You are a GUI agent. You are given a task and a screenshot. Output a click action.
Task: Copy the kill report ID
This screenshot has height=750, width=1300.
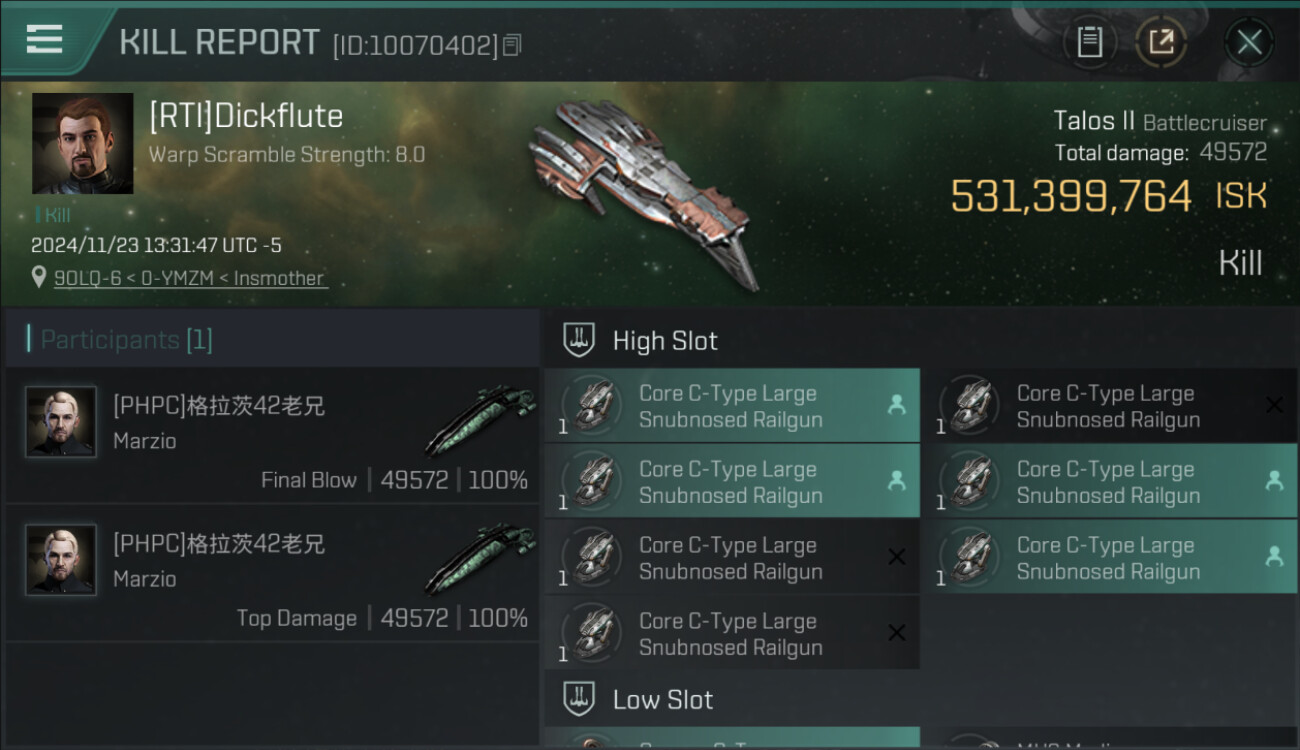click(512, 45)
